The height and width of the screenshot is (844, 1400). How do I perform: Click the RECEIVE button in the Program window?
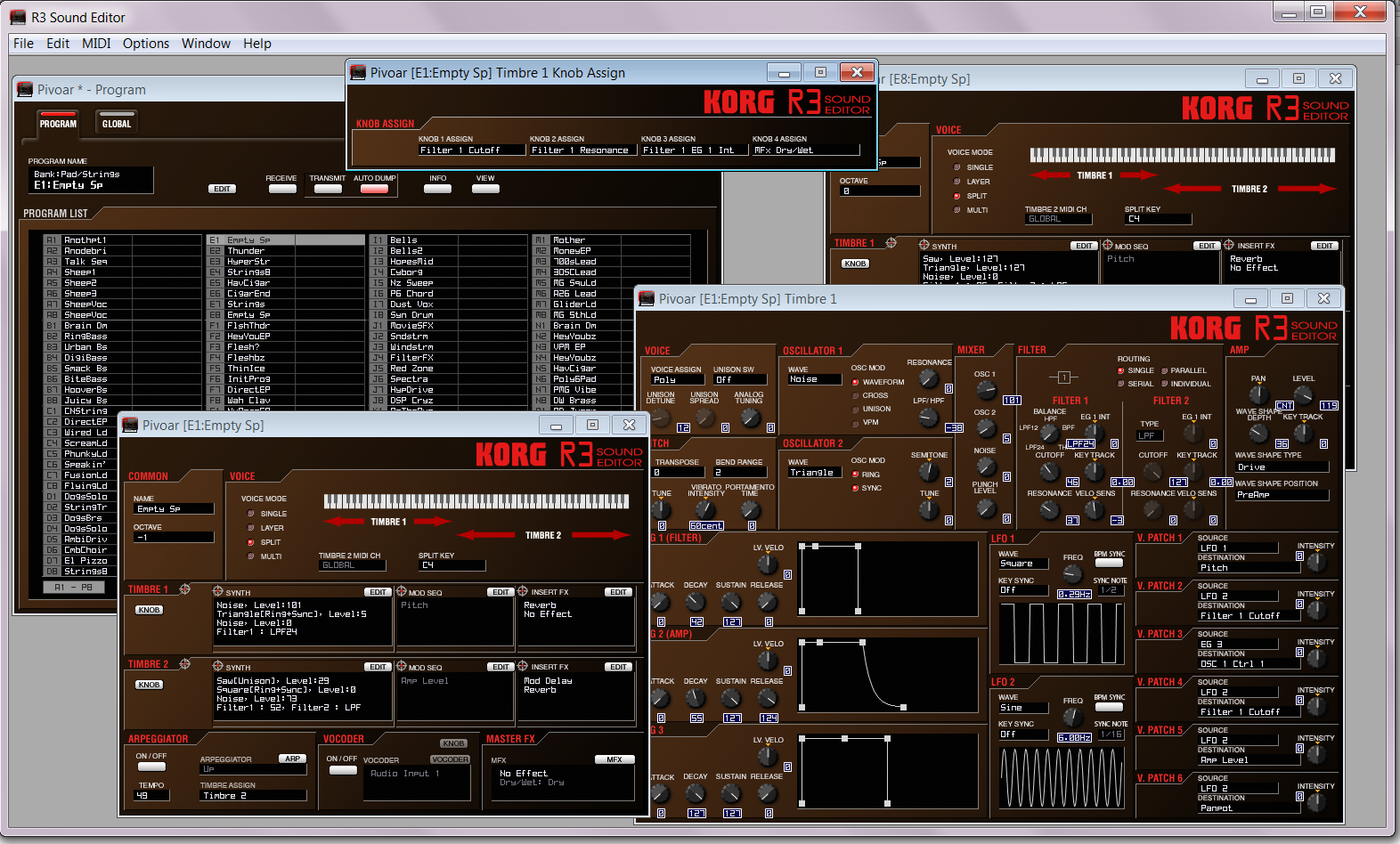pyautogui.click(x=281, y=189)
